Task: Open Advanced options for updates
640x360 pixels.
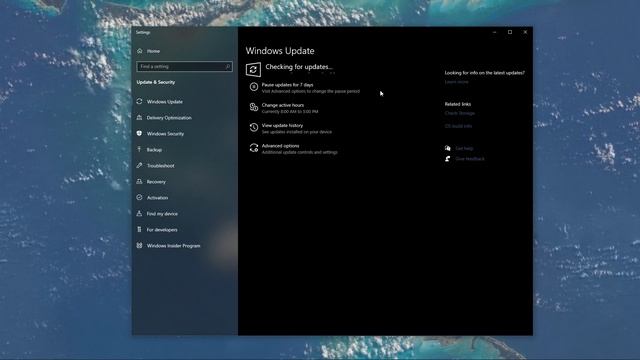Action: [293, 149]
